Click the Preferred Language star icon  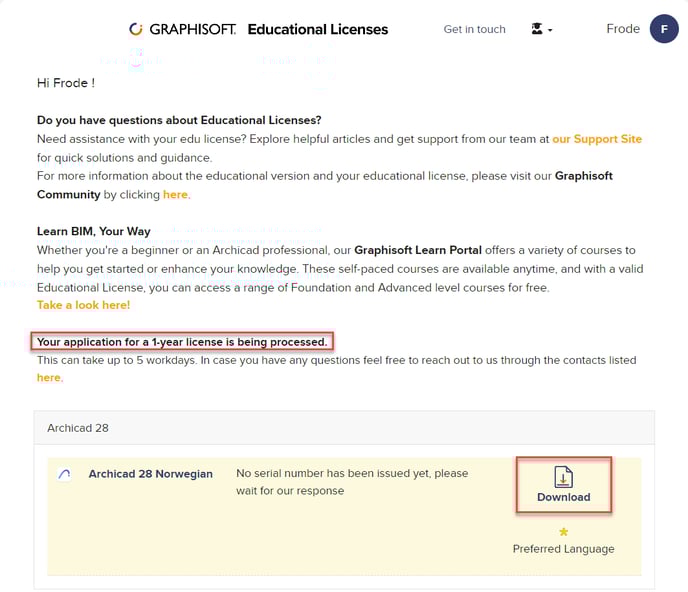[563, 532]
